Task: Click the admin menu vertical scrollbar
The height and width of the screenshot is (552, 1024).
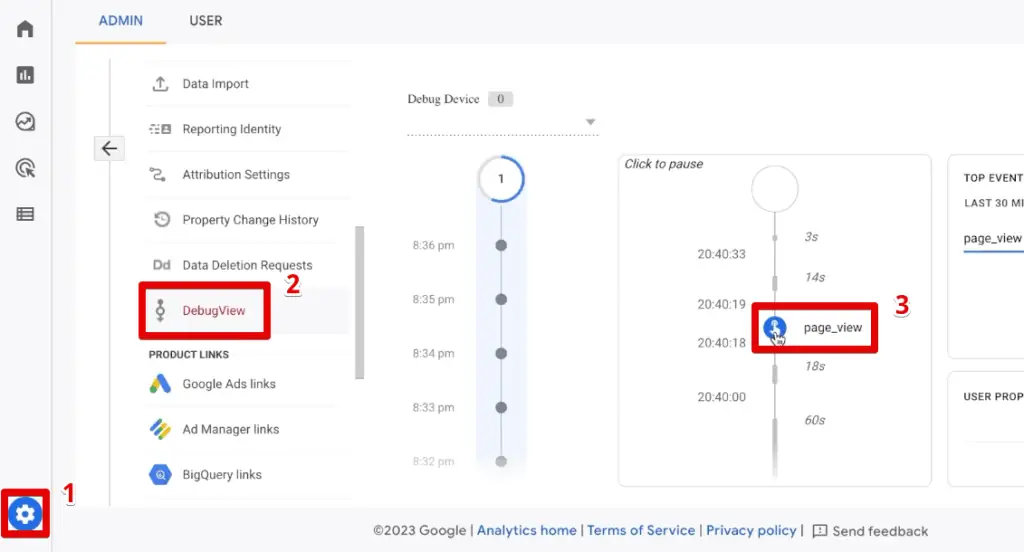Action: [359, 302]
